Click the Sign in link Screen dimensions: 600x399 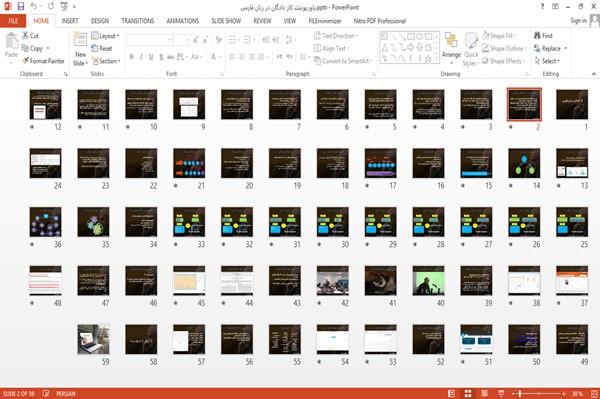point(579,21)
